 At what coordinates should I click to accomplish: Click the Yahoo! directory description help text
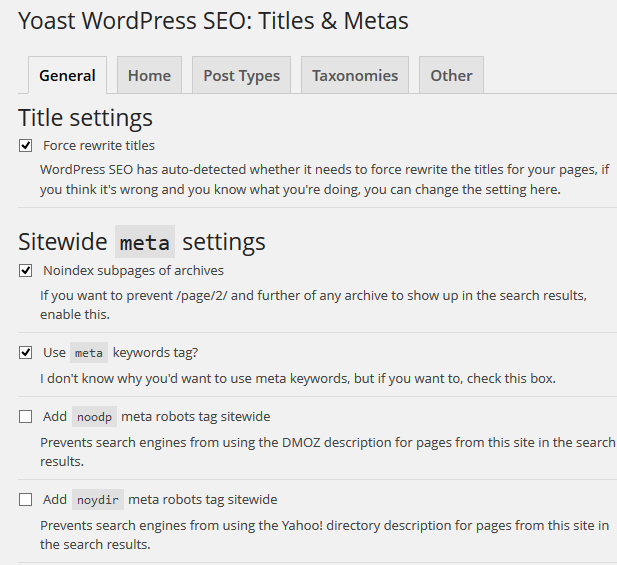point(324,534)
